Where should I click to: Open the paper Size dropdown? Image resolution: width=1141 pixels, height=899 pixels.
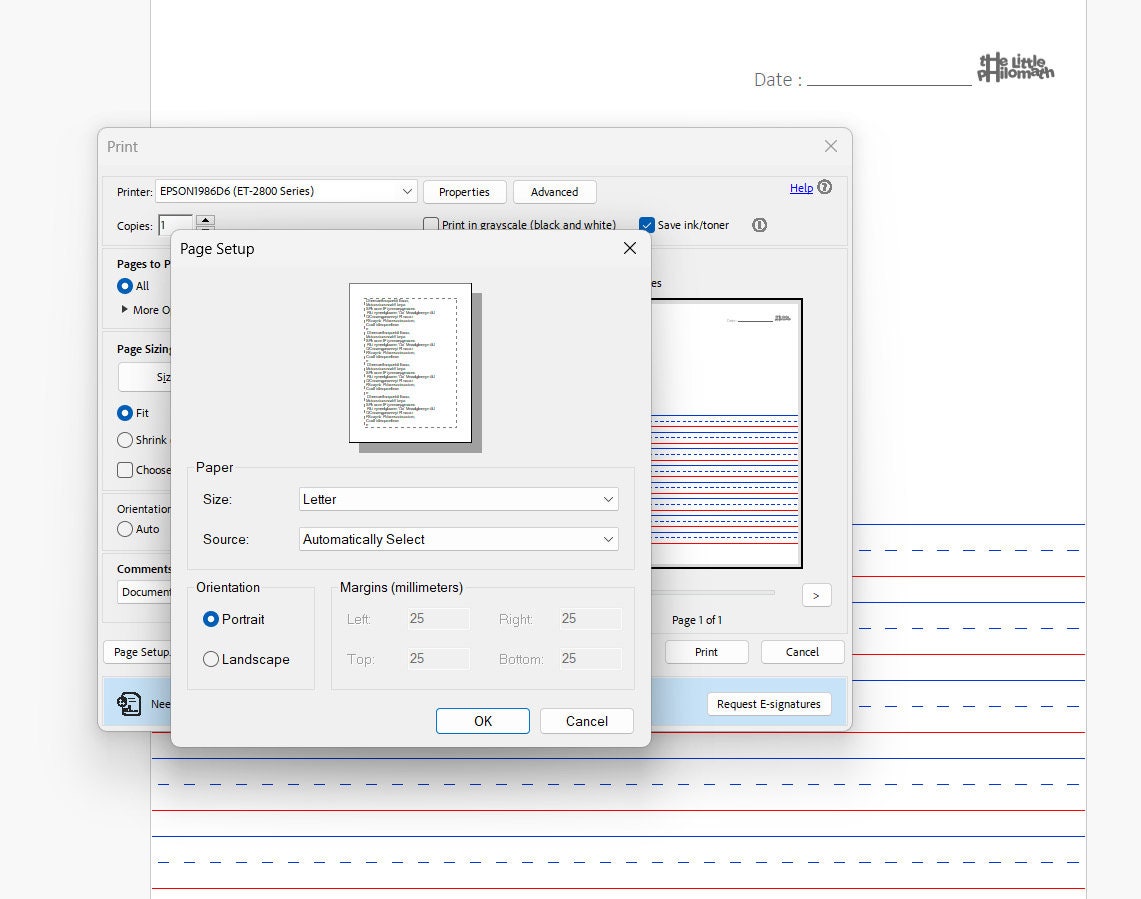pos(458,499)
